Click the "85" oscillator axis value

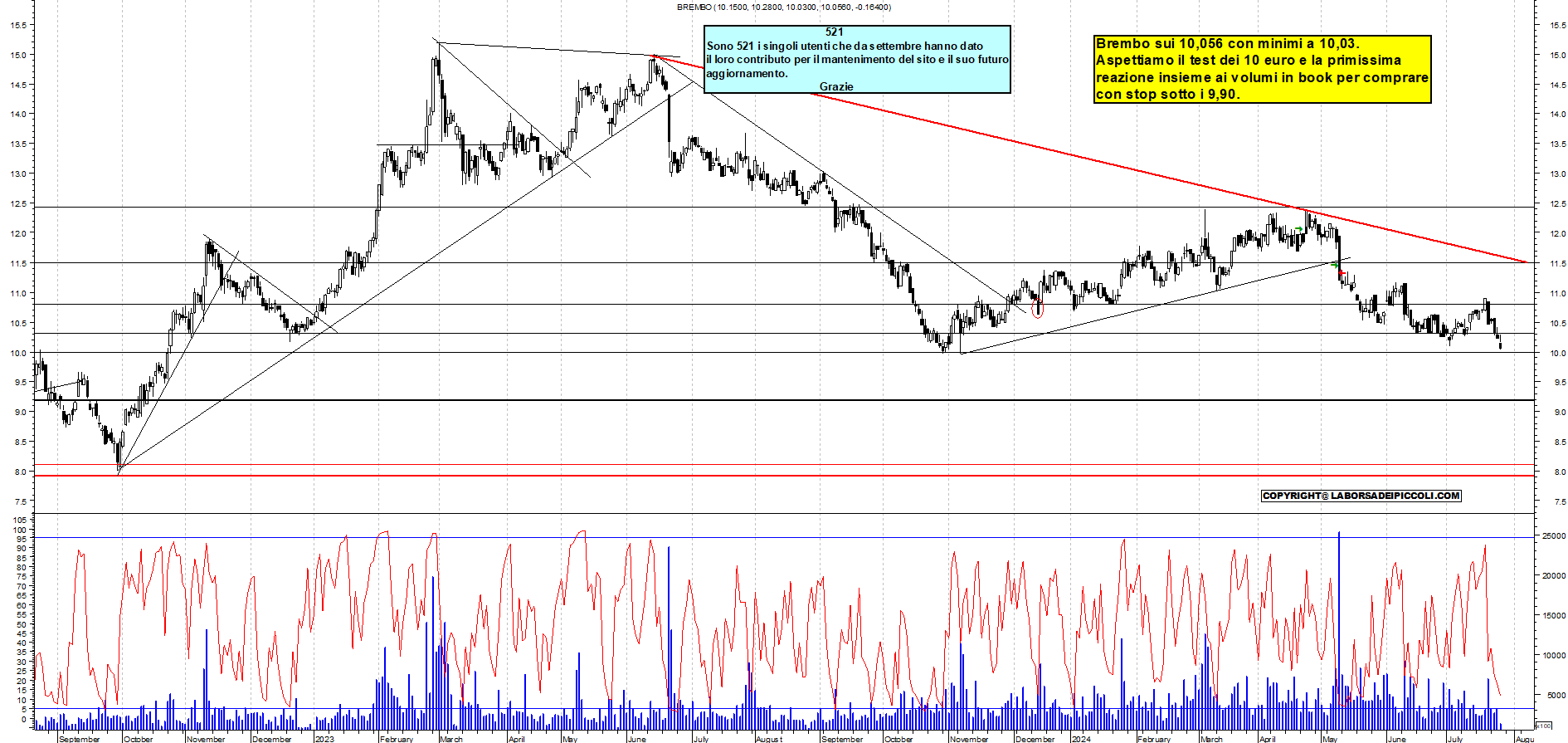click(x=22, y=558)
